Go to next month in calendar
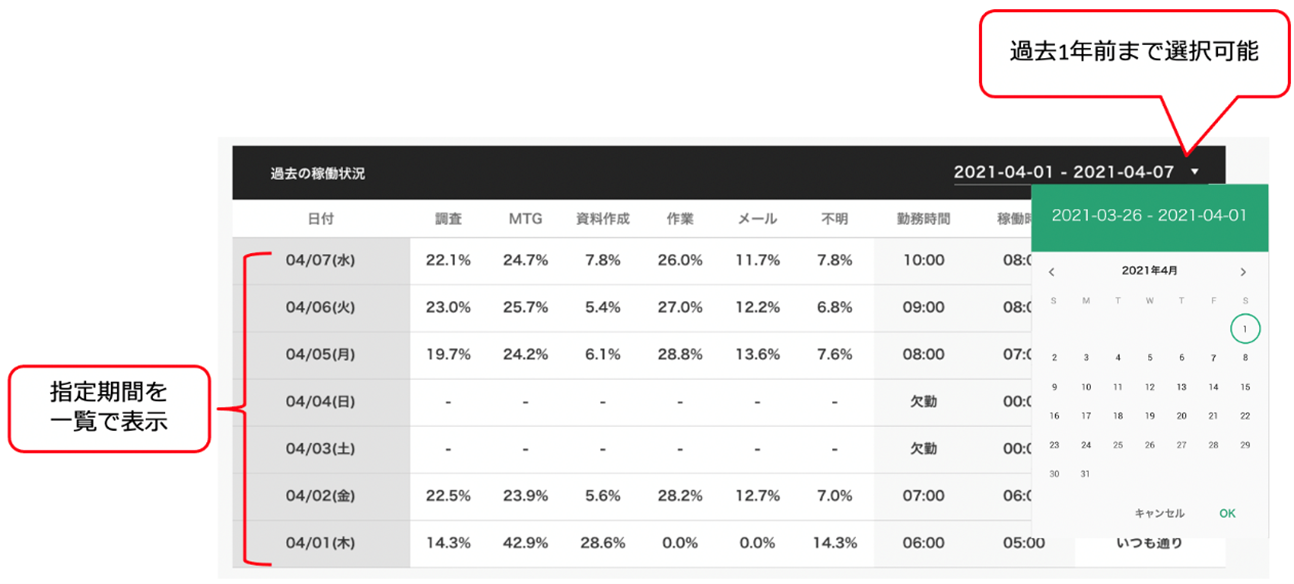The image size is (1294, 584). pos(1243,272)
